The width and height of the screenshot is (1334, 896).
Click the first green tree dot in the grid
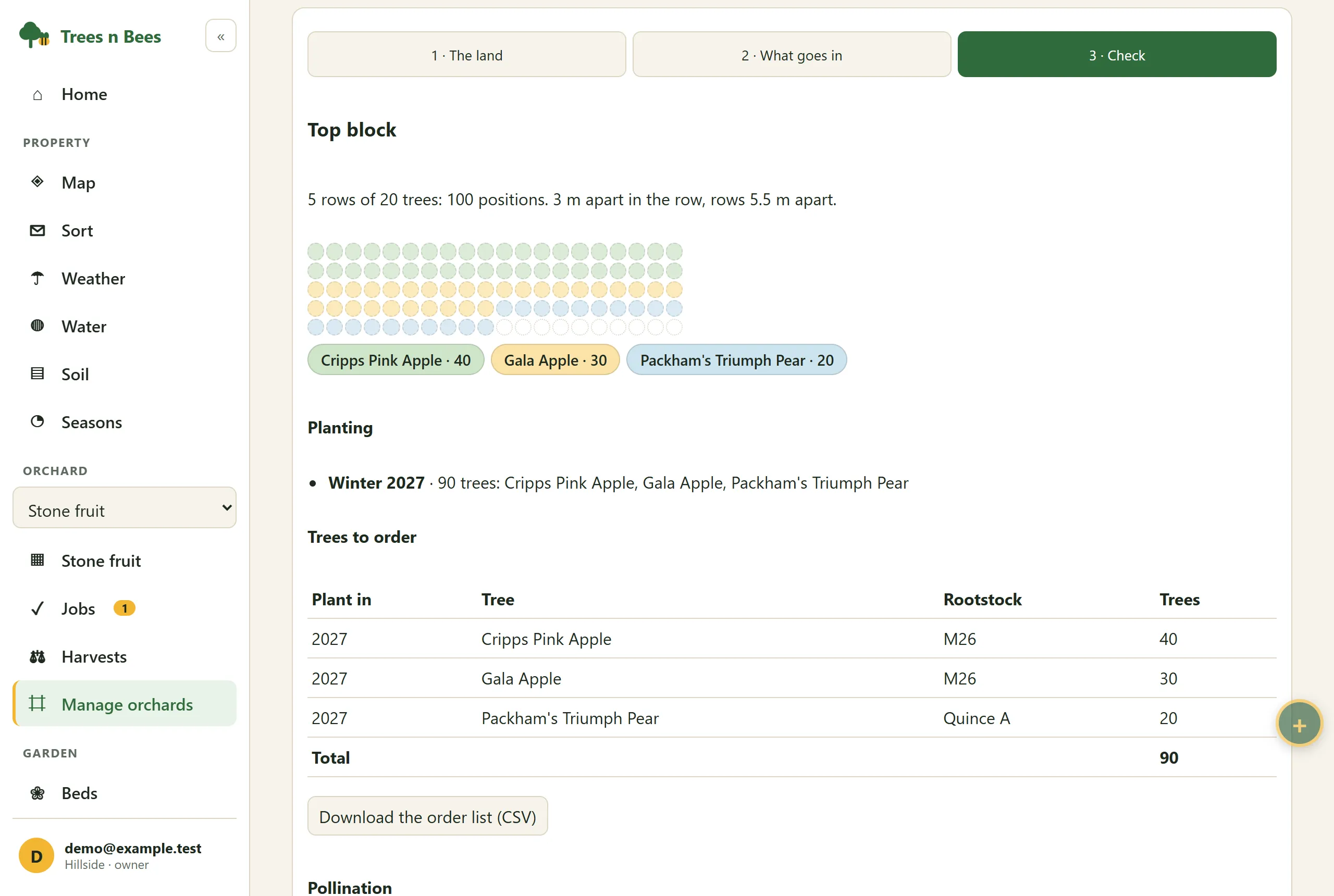pos(315,252)
